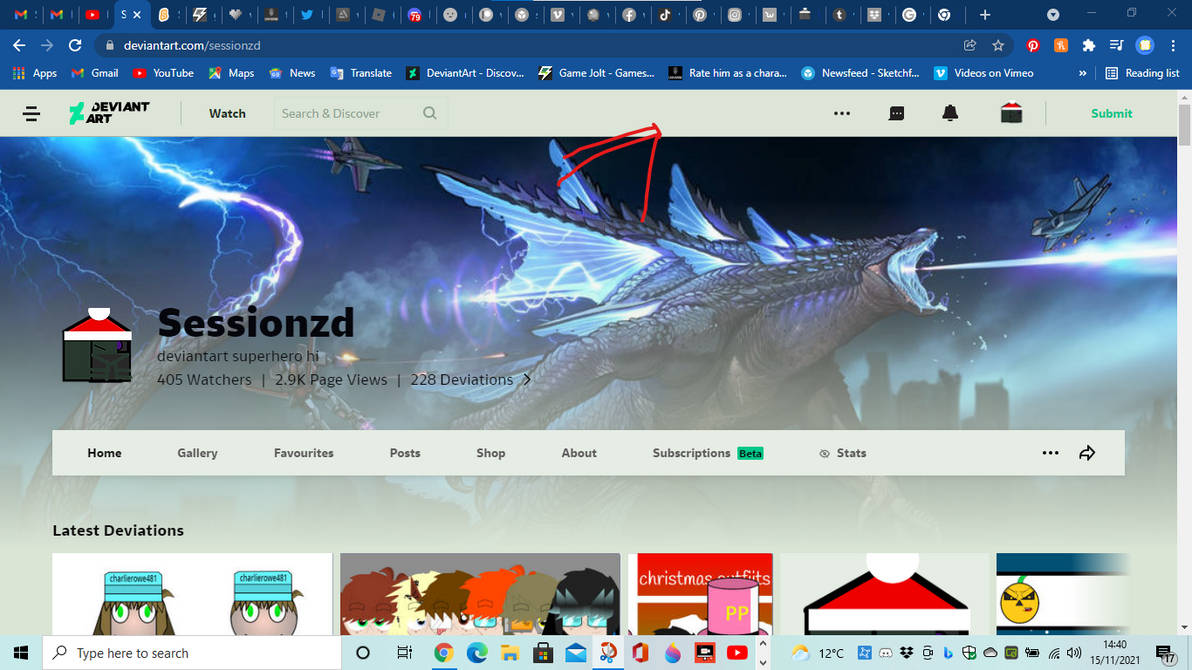1192x670 pixels.
Task: Open File Explorer from taskbar
Action: (x=509, y=653)
